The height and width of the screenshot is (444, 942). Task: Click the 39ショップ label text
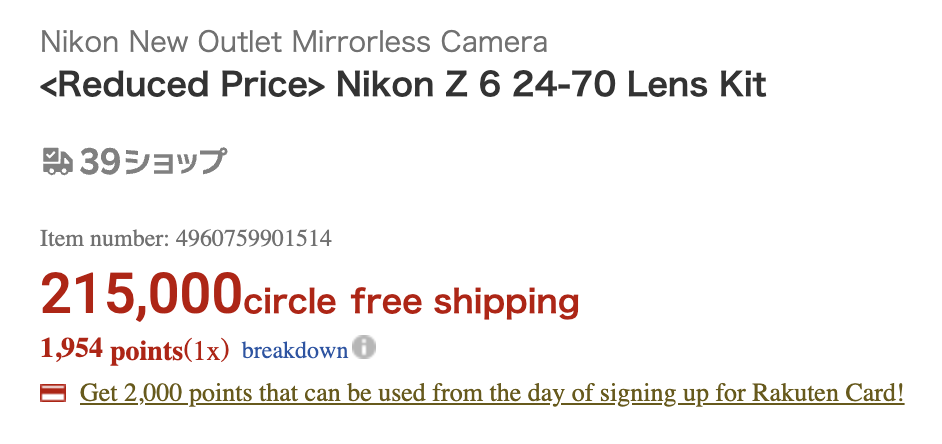click(174, 161)
